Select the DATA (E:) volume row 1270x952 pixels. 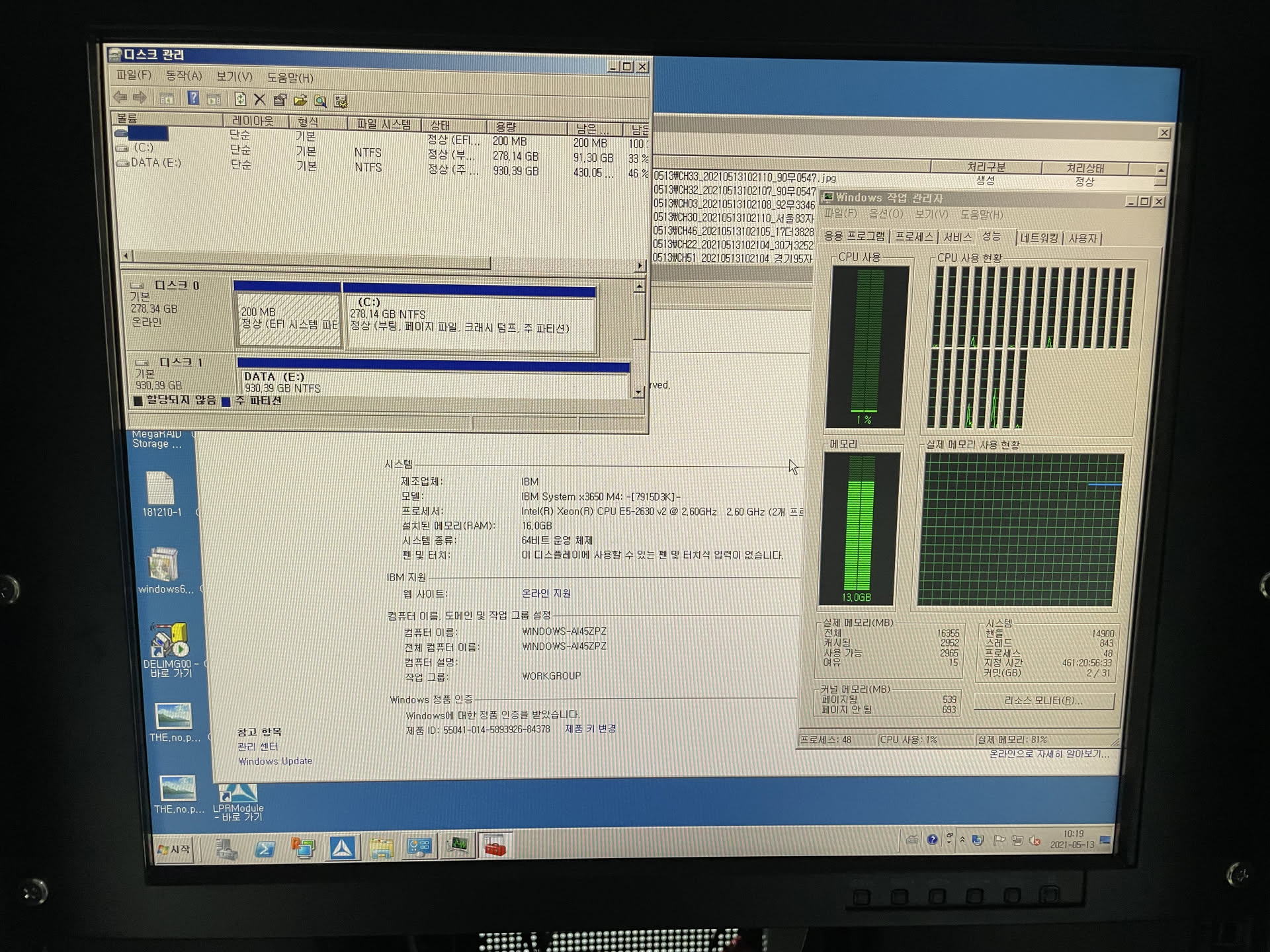(x=155, y=163)
